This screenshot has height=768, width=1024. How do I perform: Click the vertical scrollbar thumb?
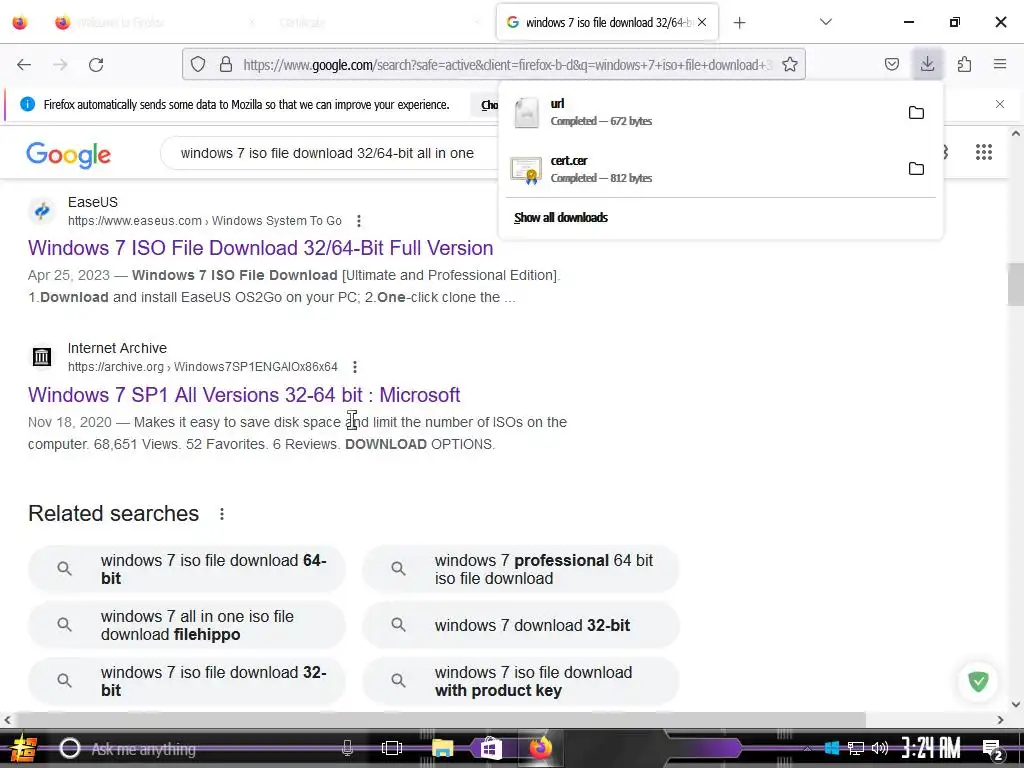pos(1015,284)
